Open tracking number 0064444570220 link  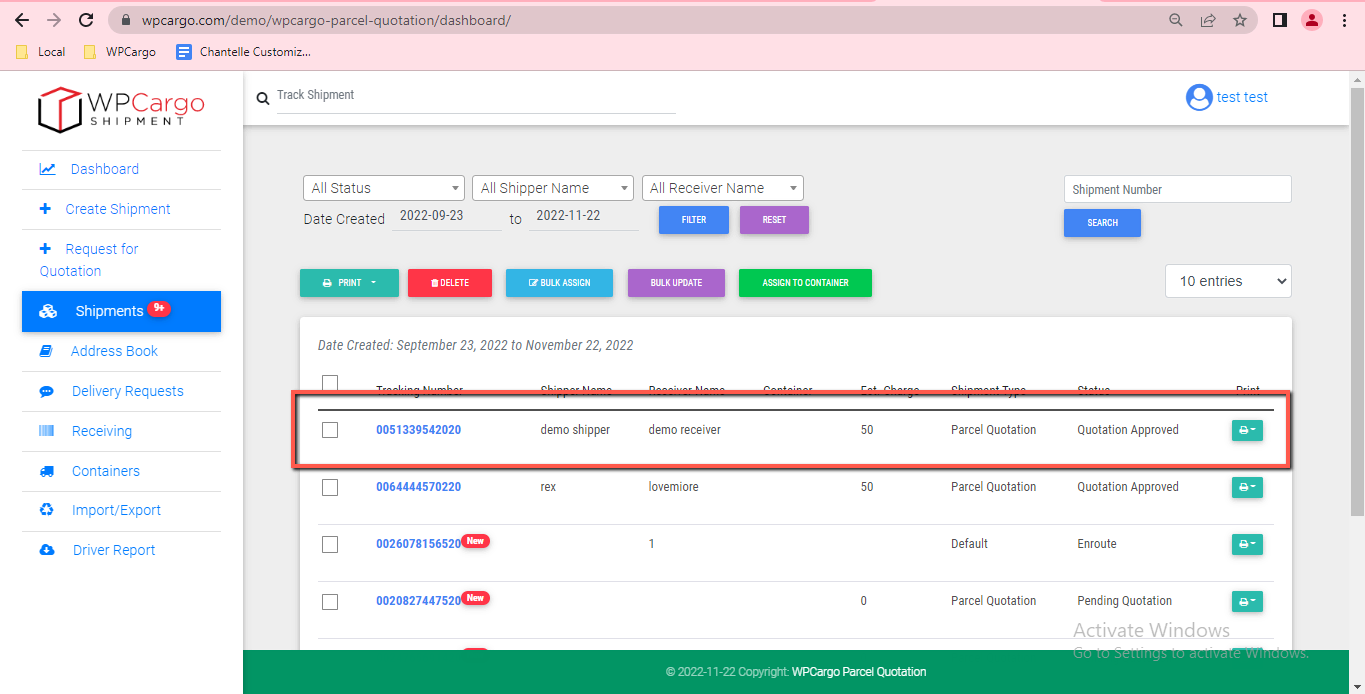pyautogui.click(x=418, y=487)
